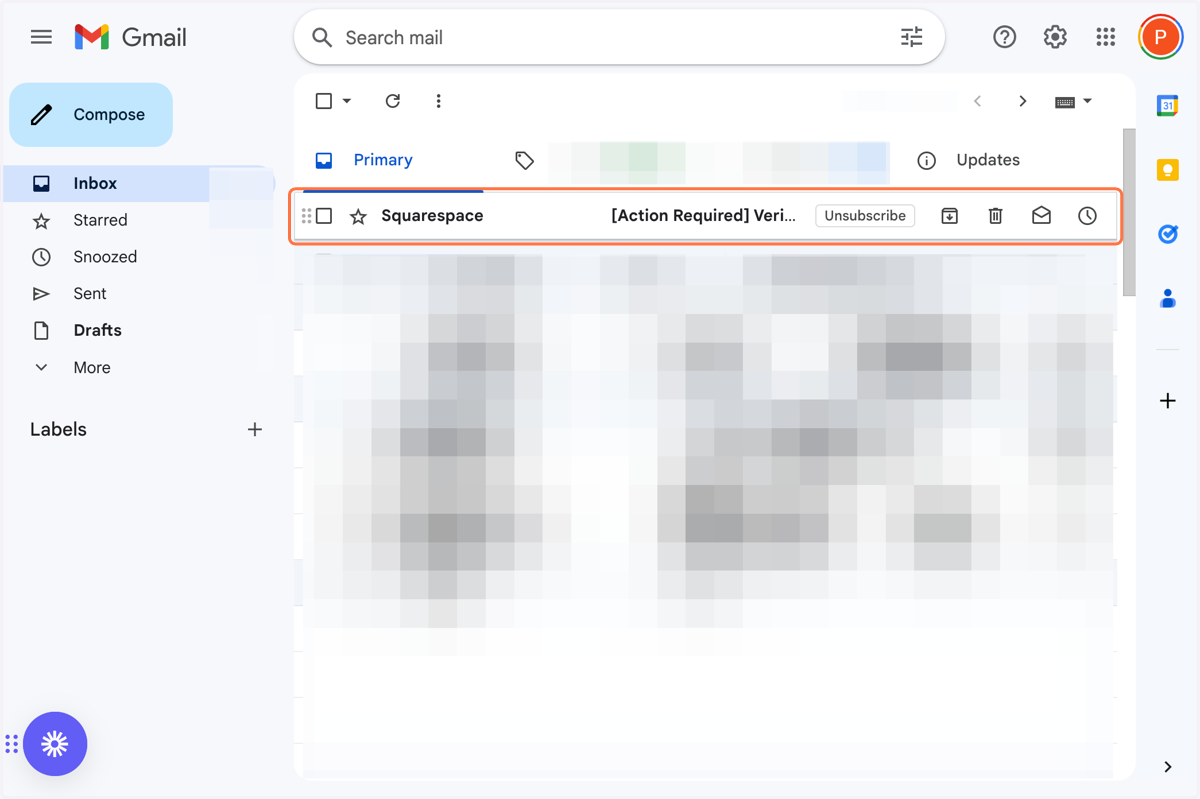The width and height of the screenshot is (1200, 799).
Task: Open the toolbar More options menu
Action: [x=438, y=101]
